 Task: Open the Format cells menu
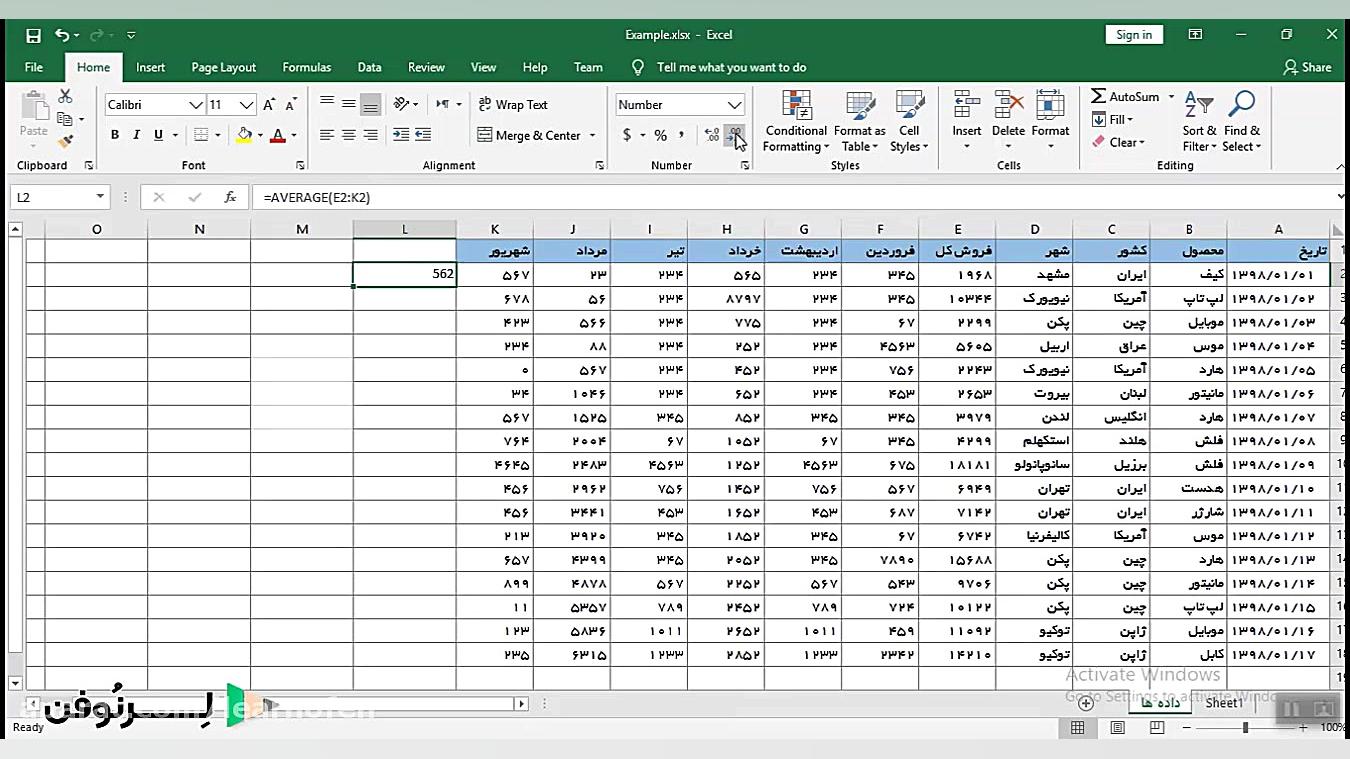tap(1050, 121)
